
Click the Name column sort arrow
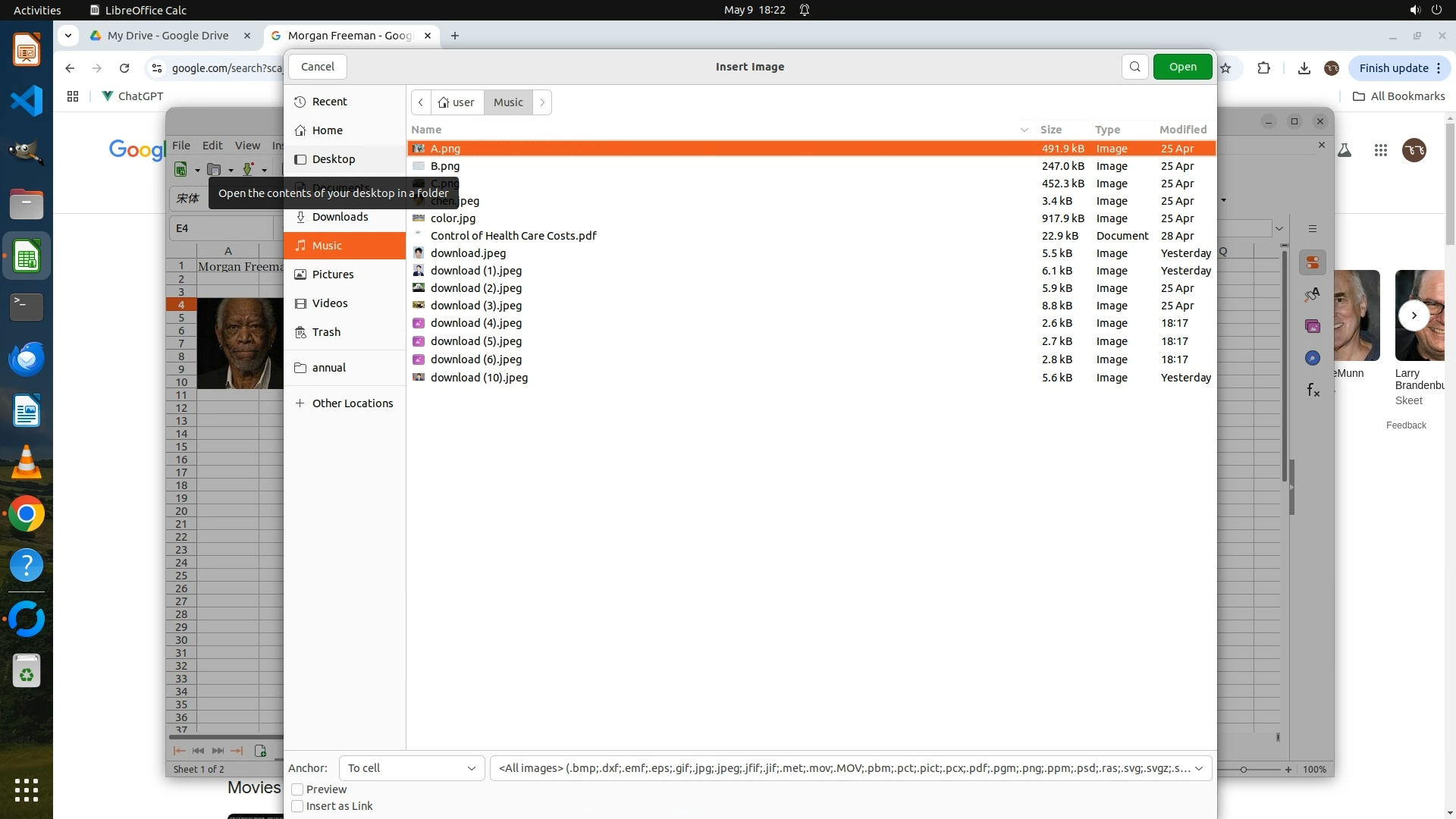[1024, 130]
